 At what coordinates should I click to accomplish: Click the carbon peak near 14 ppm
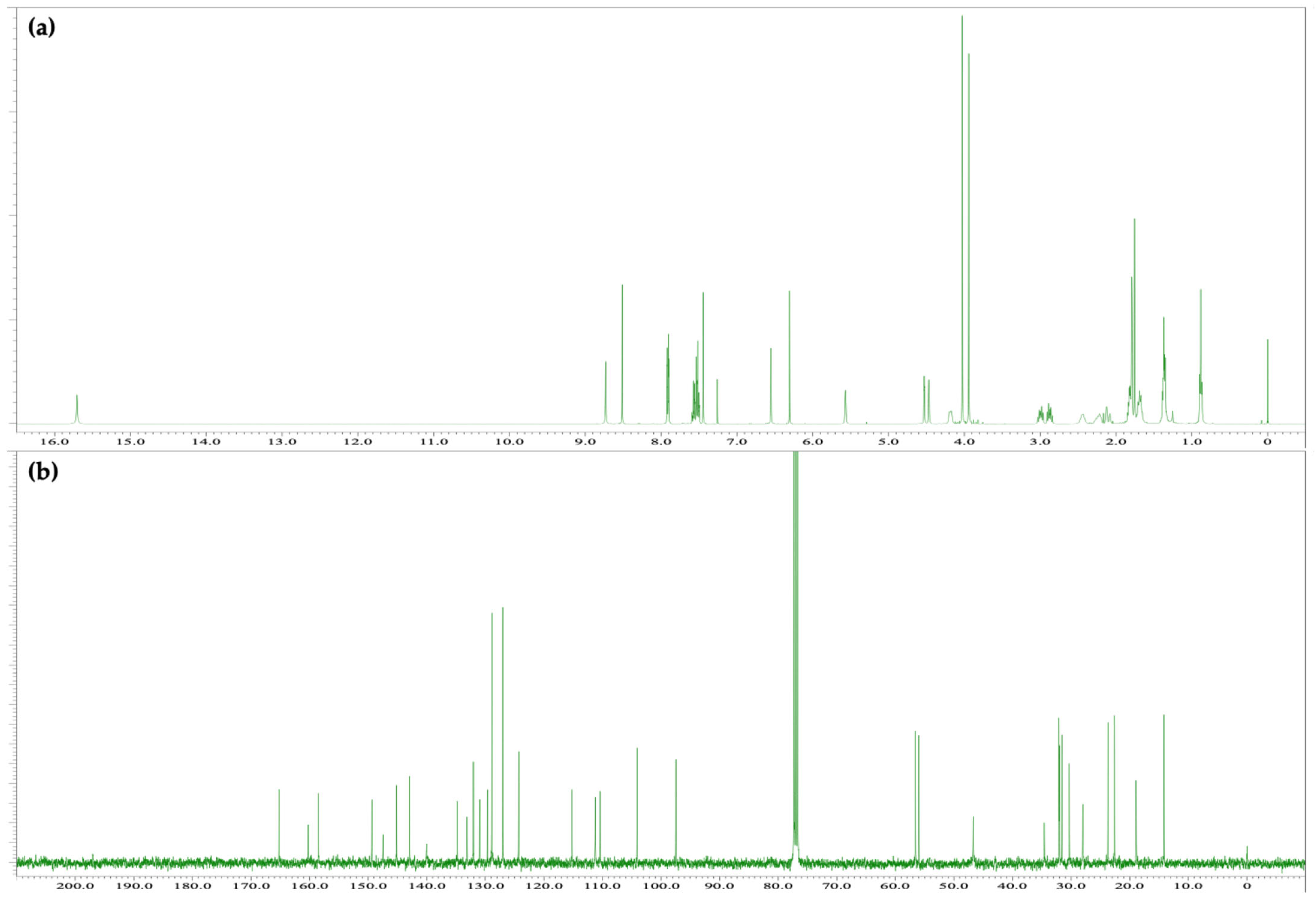click(x=1164, y=788)
